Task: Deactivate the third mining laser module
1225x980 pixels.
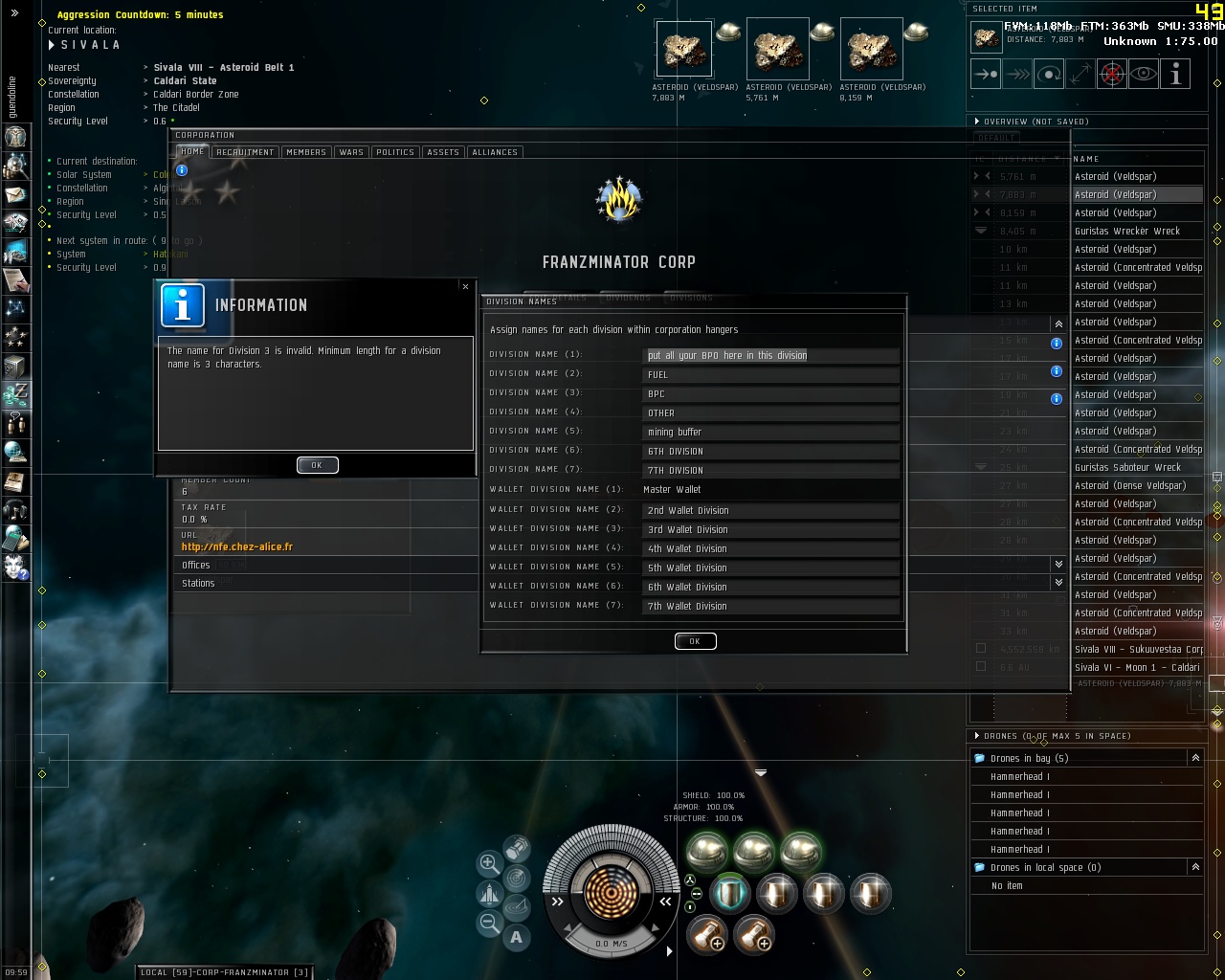Action: point(800,851)
